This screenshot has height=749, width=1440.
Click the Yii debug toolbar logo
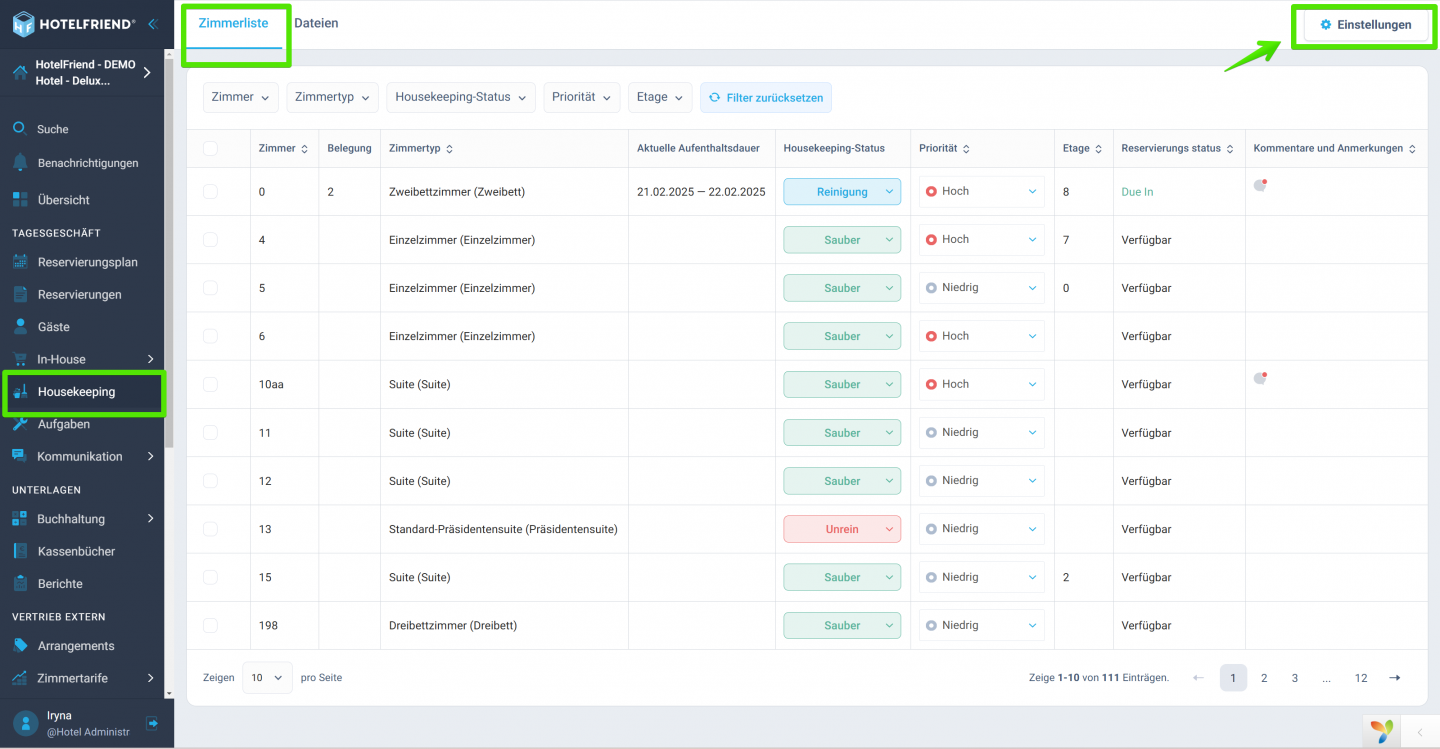[1382, 732]
